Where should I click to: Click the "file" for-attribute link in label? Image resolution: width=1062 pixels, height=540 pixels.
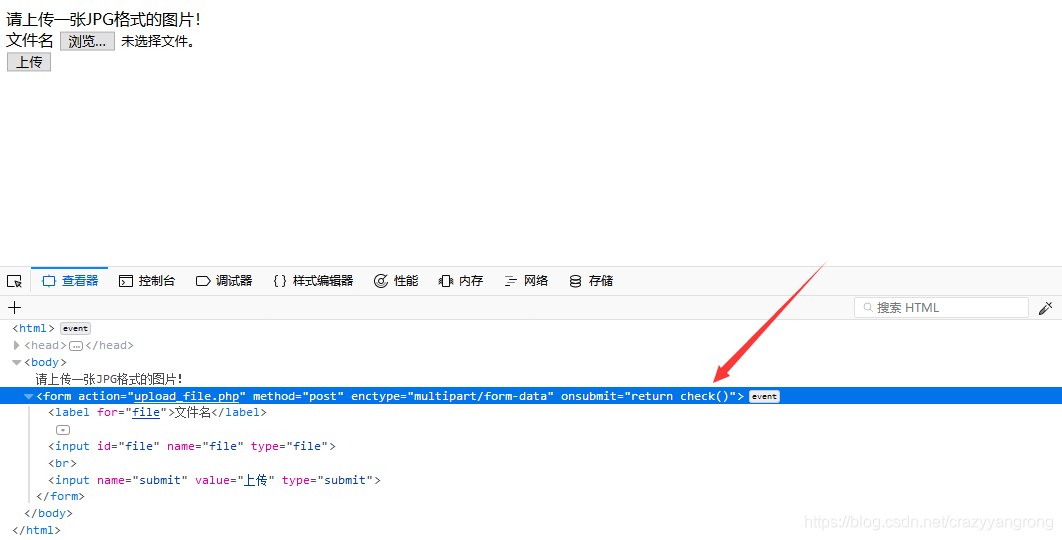[x=146, y=413]
